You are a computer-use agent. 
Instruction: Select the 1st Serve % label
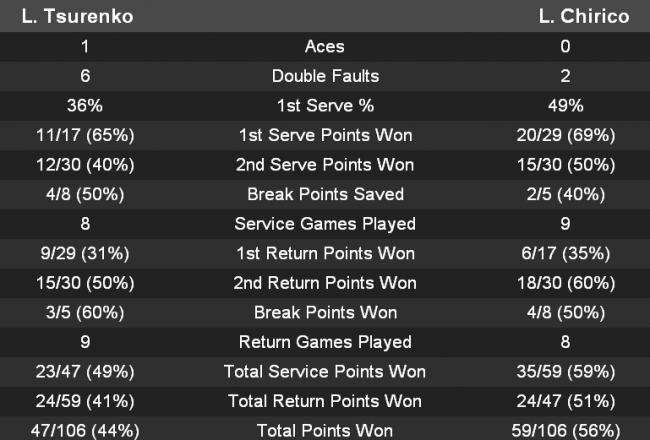324,106
